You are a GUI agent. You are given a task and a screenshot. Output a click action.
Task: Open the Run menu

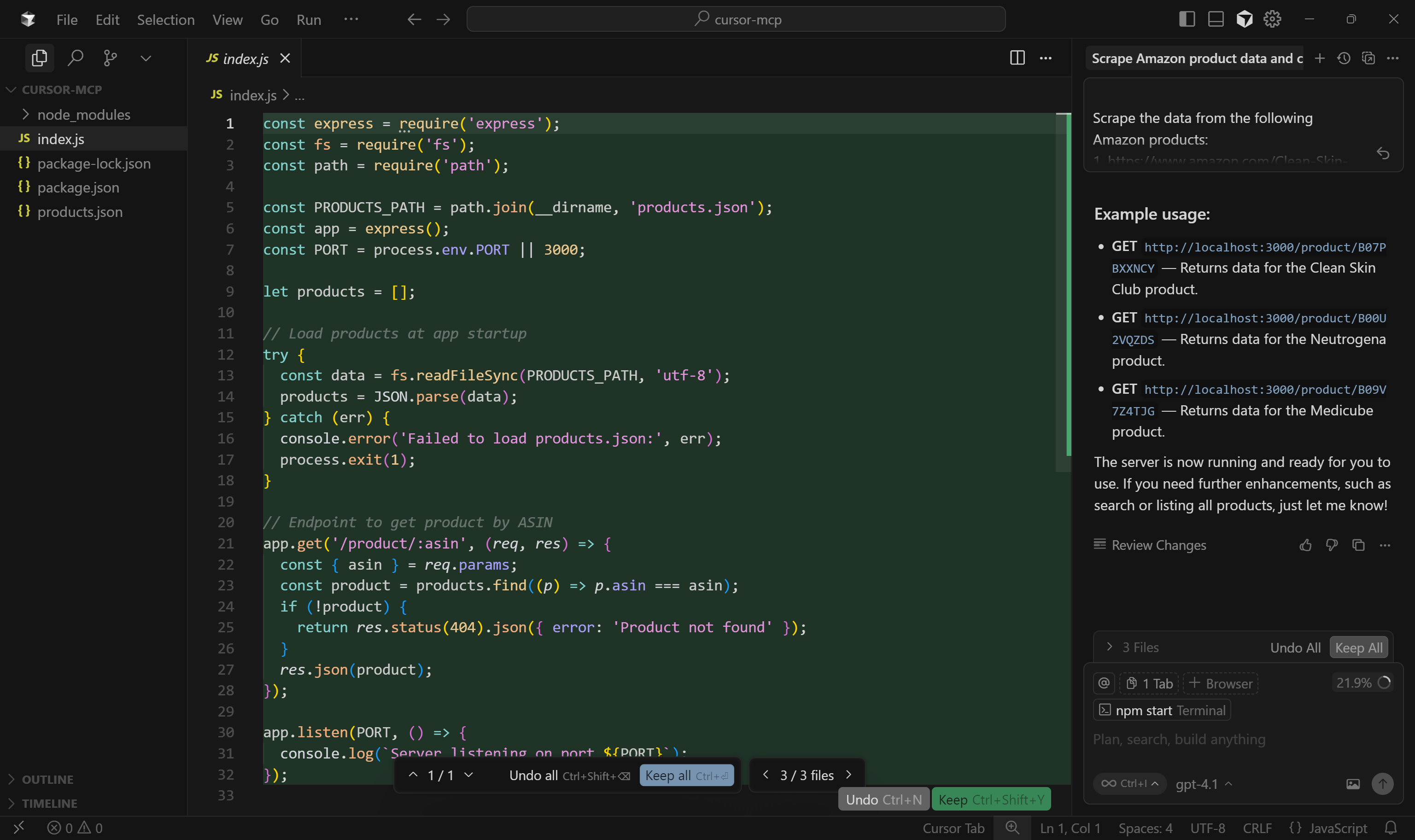(309, 19)
